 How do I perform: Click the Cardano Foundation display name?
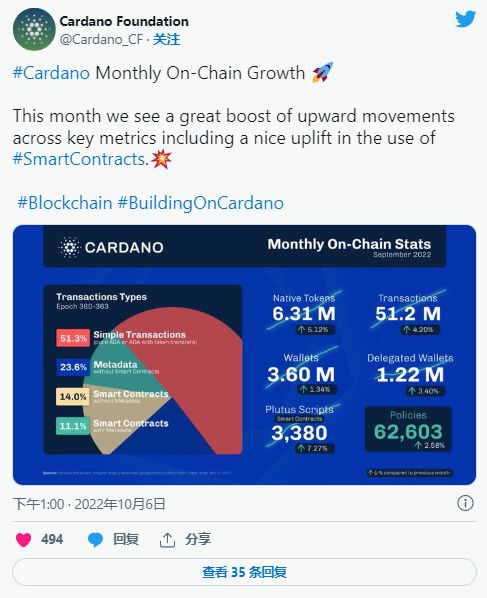(124, 21)
